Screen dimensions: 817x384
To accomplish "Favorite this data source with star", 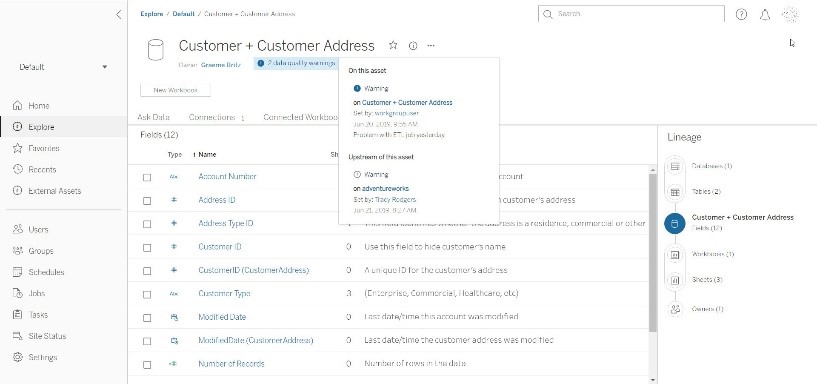I will (393, 45).
